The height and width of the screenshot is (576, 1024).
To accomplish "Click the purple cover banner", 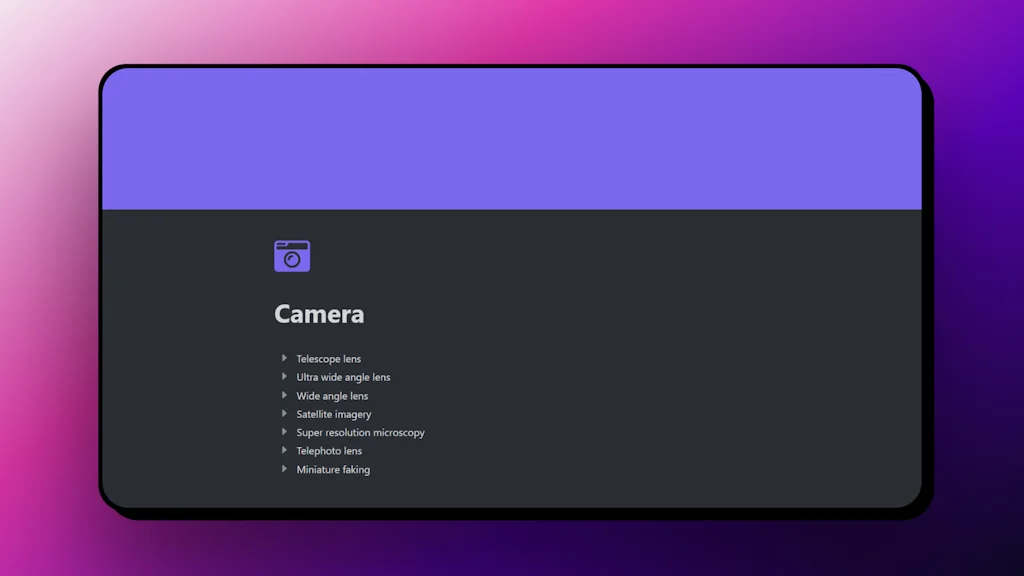I will coord(510,140).
